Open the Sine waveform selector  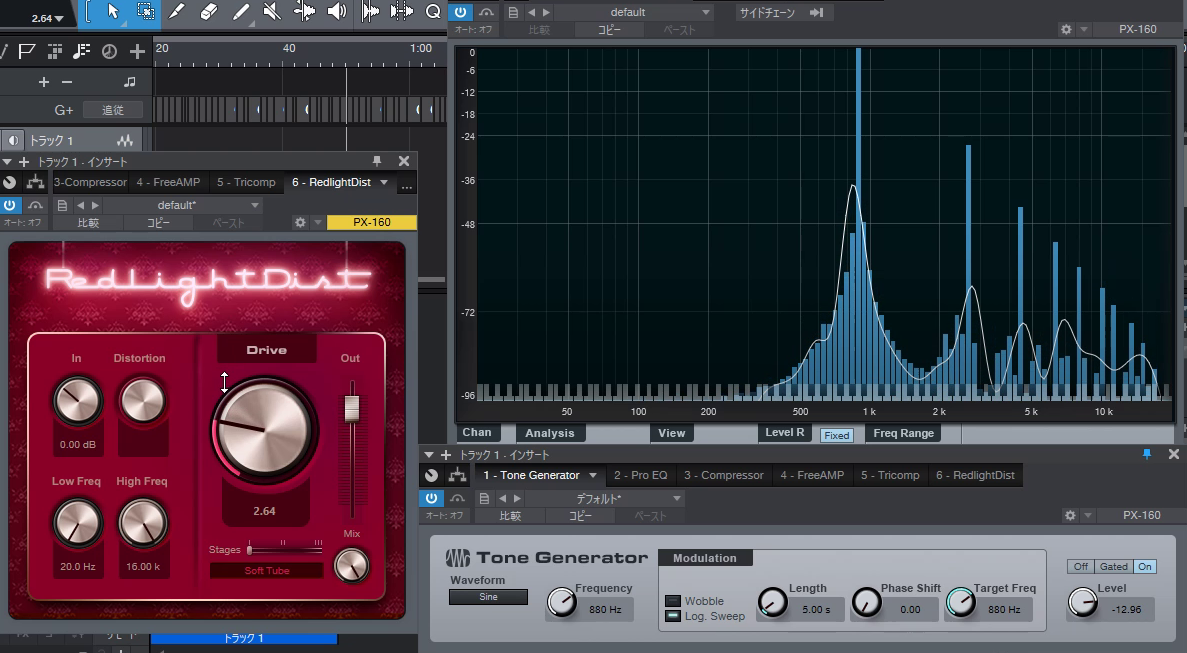pos(488,597)
